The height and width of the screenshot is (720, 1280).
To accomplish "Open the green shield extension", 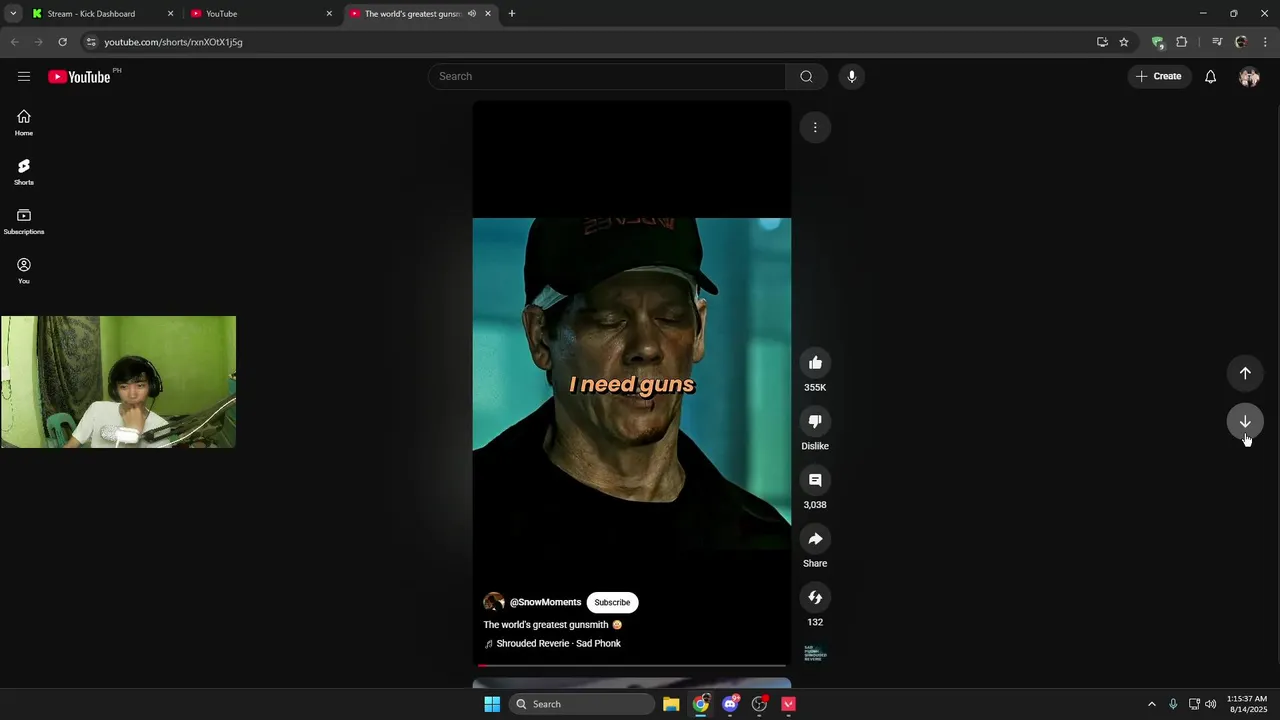I will [x=1158, y=42].
